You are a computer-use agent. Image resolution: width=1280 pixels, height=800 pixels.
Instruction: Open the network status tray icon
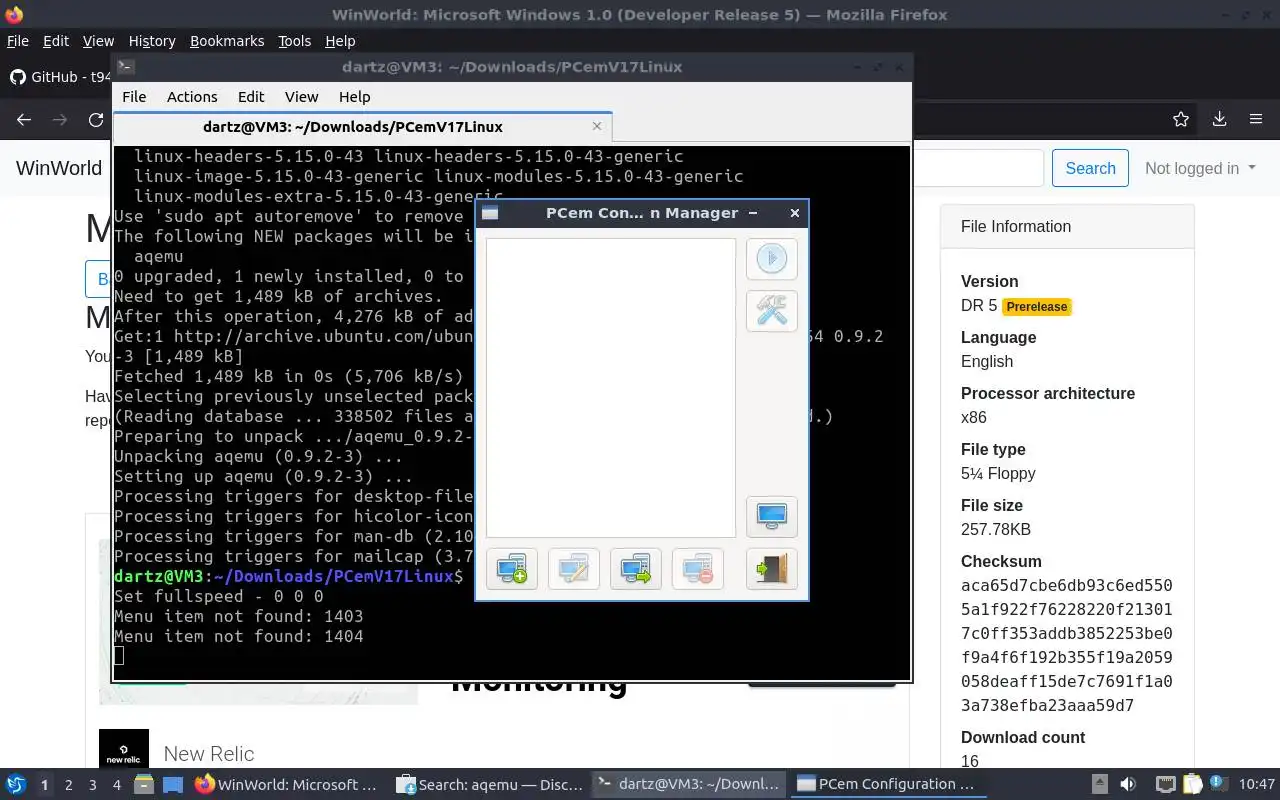point(1165,785)
